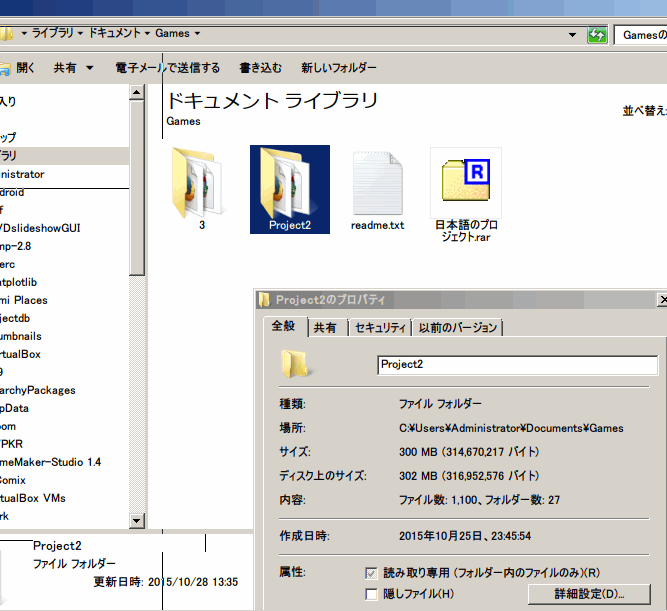This screenshot has height=611, width=667.
Task: Enable the 隠しファイル(H) checkbox
Action: 371,594
